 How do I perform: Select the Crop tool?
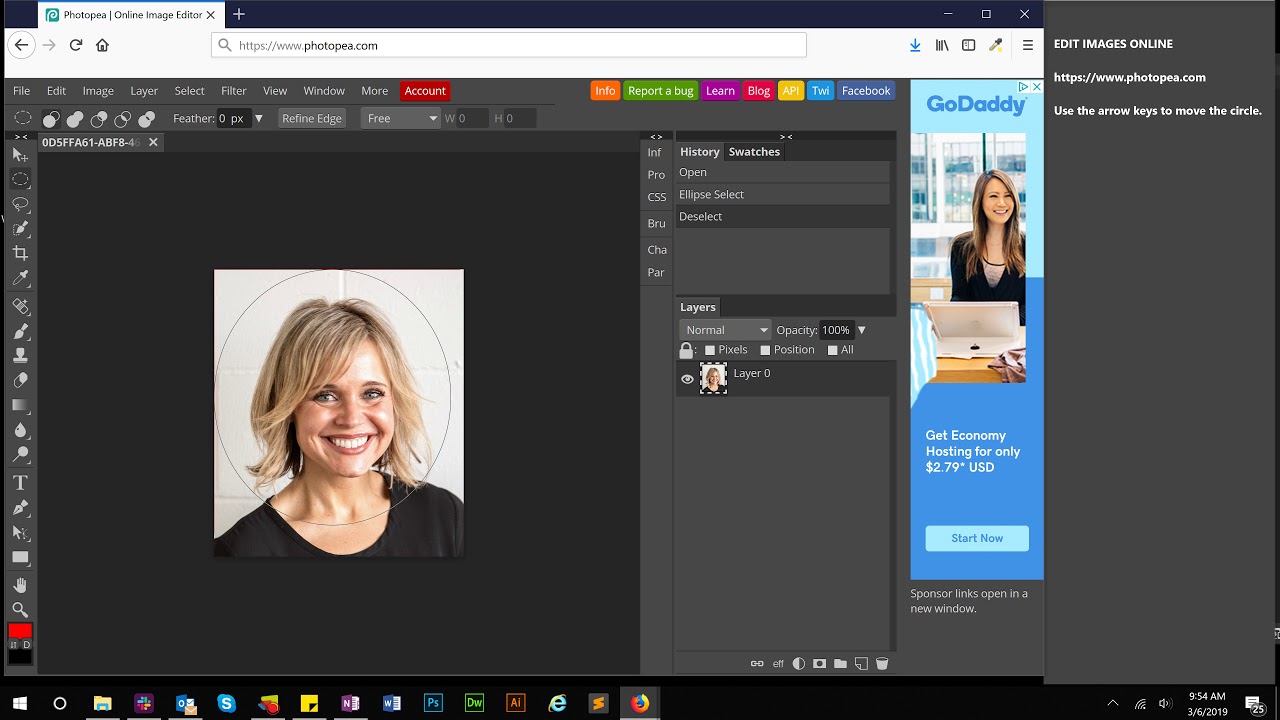20,254
